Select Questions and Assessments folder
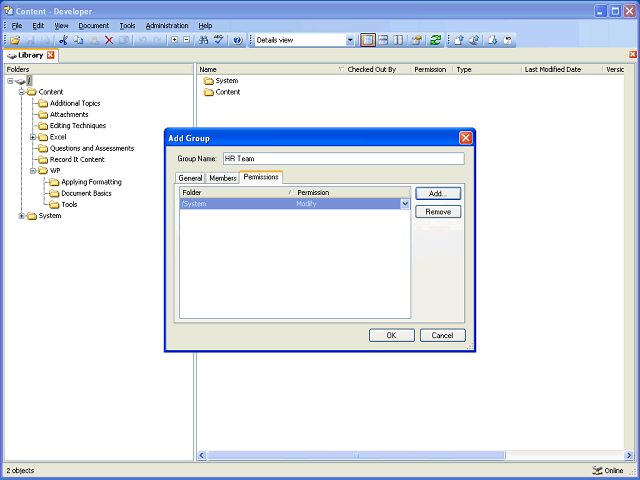This screenshot has width=640, height=480. [x=92, y=148]
